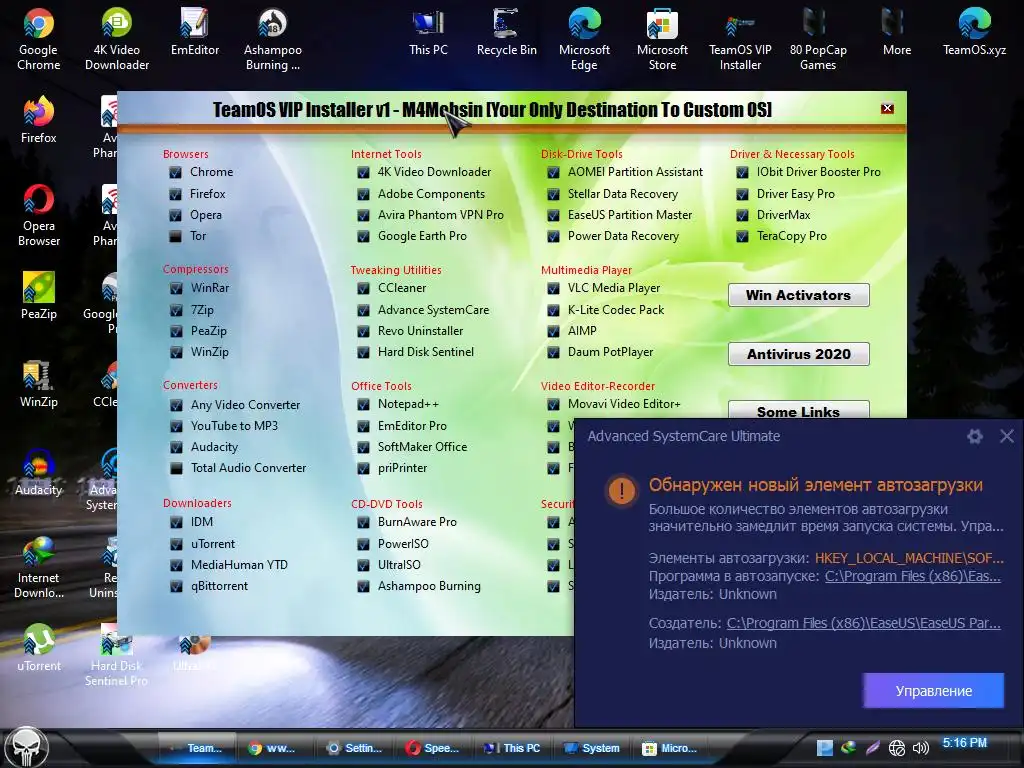
Task: Click the Win Activators button
Action: coord(799,295)
